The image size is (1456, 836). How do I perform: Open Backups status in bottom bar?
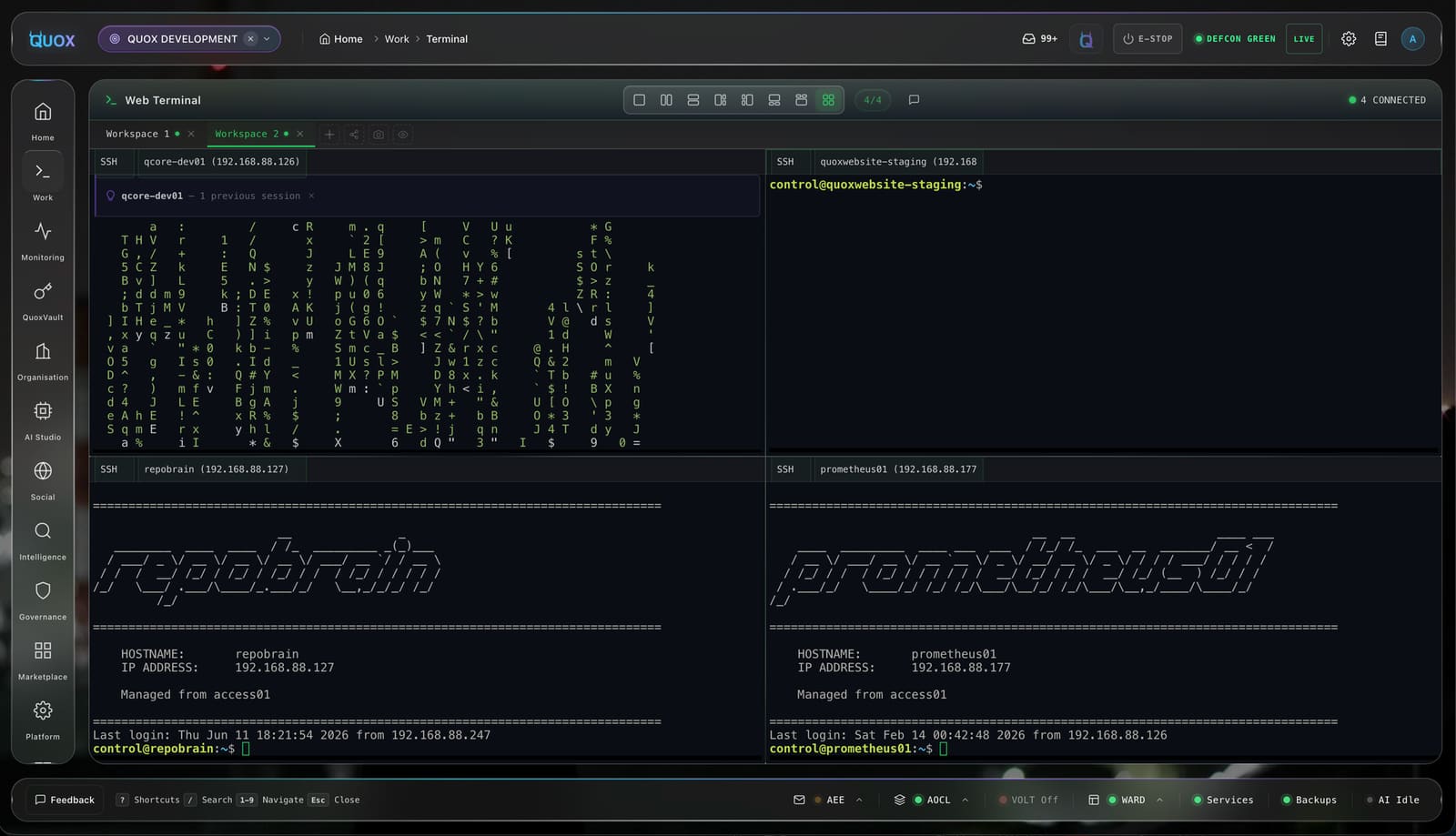pos(1309,800)
